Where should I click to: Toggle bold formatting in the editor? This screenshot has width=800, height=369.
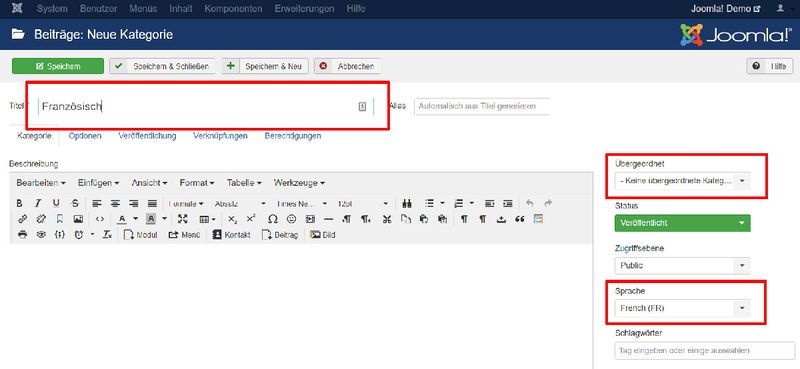(x=19, y=203)
